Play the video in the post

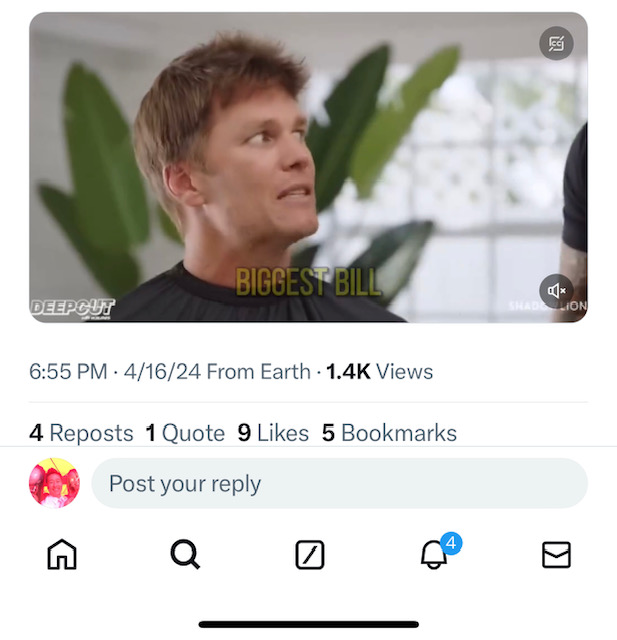(x=308, y=167)
